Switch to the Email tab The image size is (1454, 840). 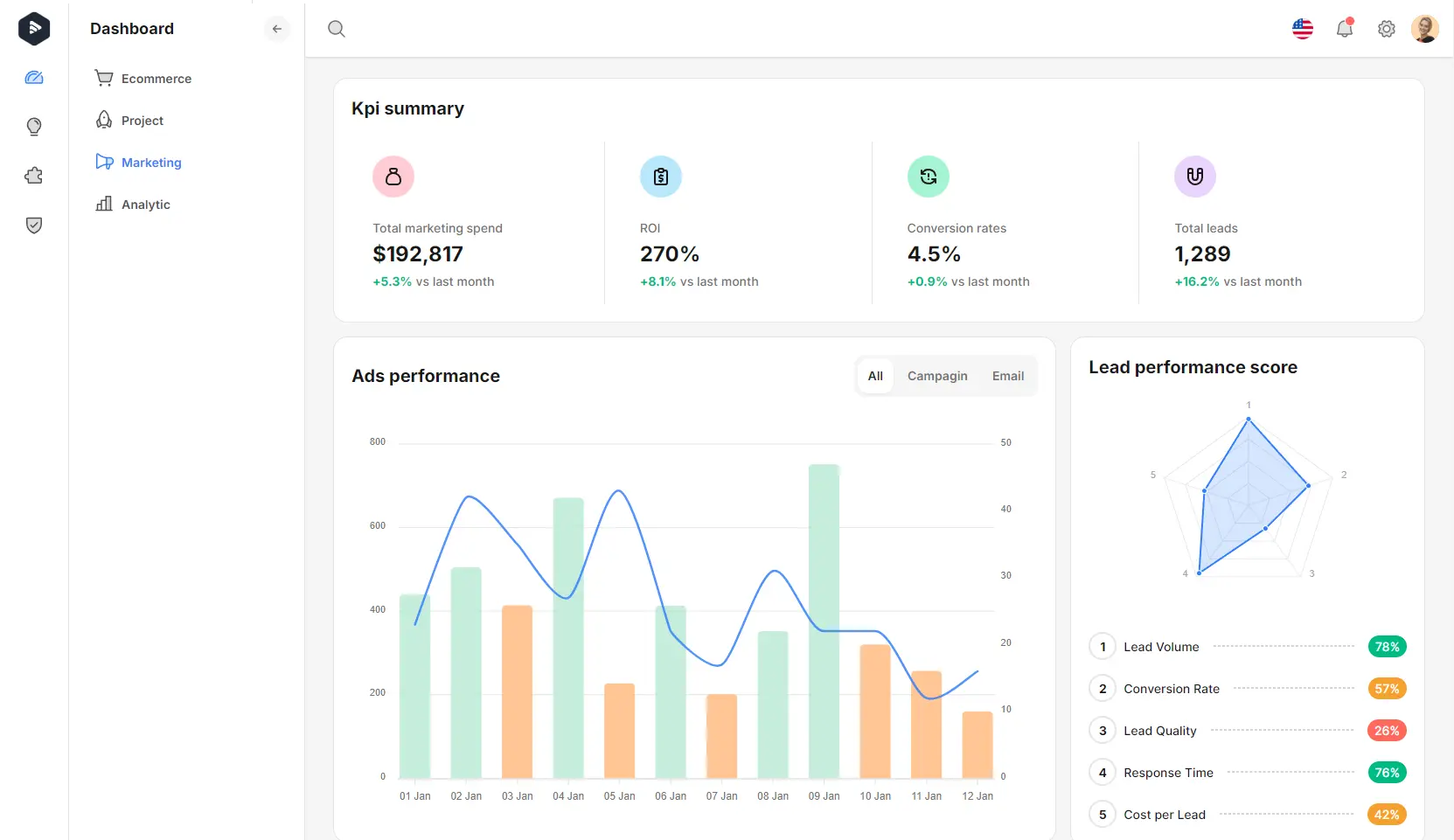(1007, 376)
